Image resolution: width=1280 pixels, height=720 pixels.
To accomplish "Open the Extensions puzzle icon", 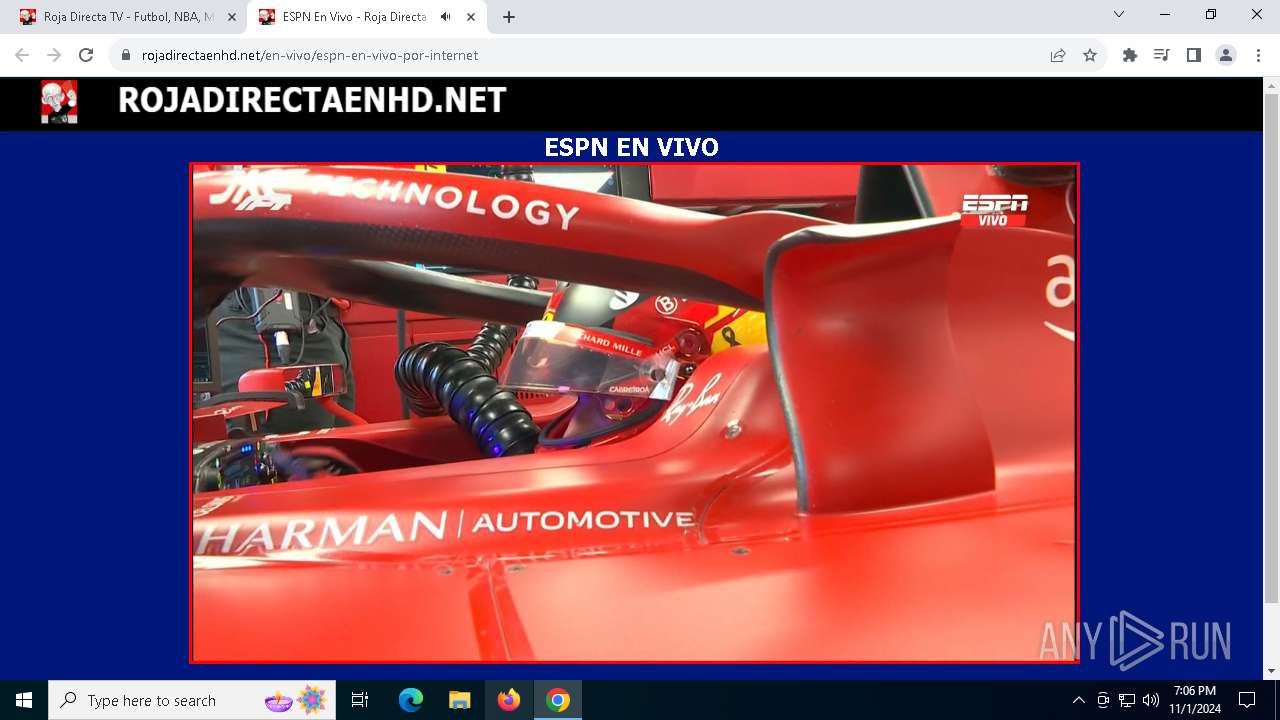I will coord(1130,55).
